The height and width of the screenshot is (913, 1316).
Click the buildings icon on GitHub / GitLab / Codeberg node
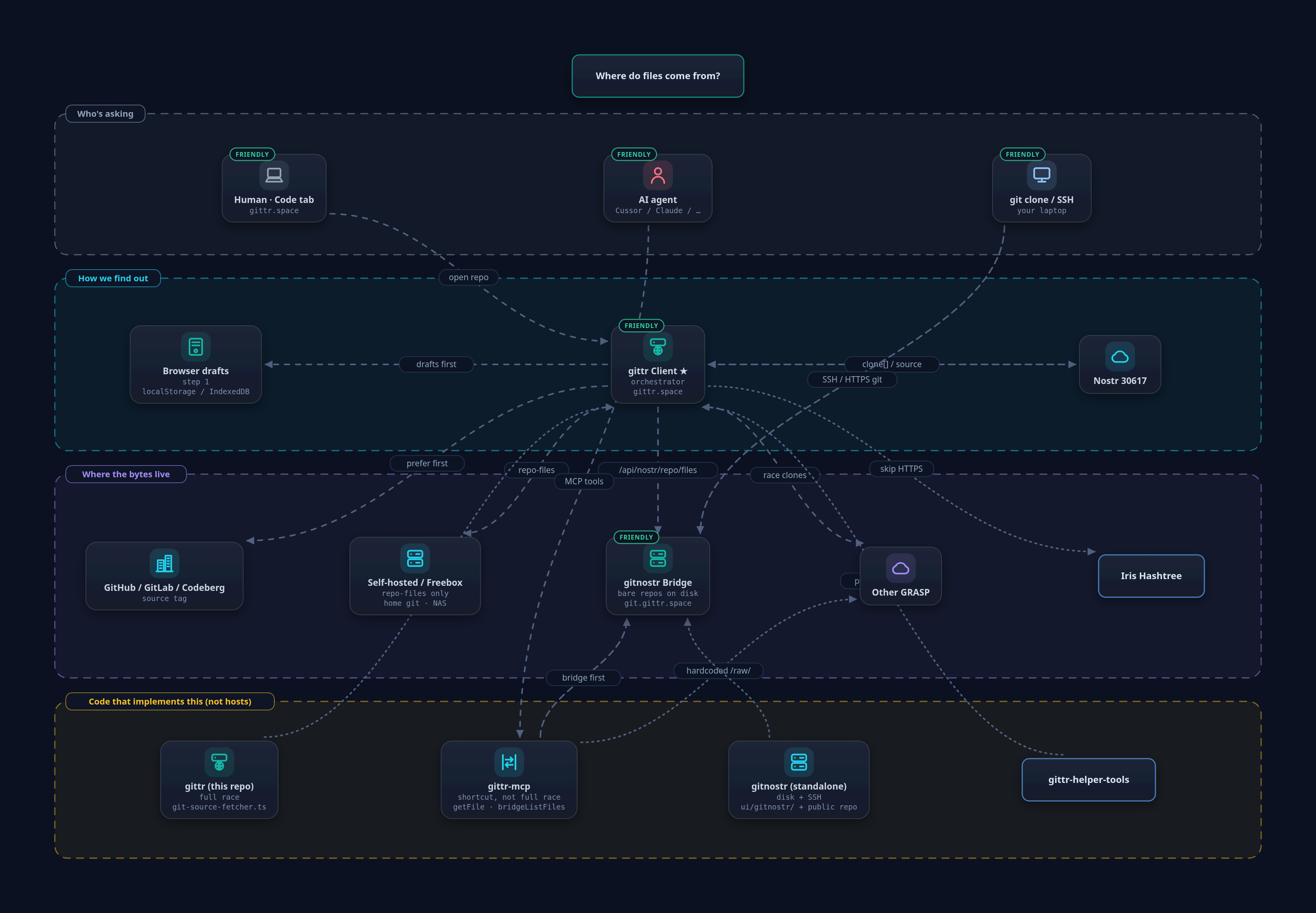click(x=164, y=563)
